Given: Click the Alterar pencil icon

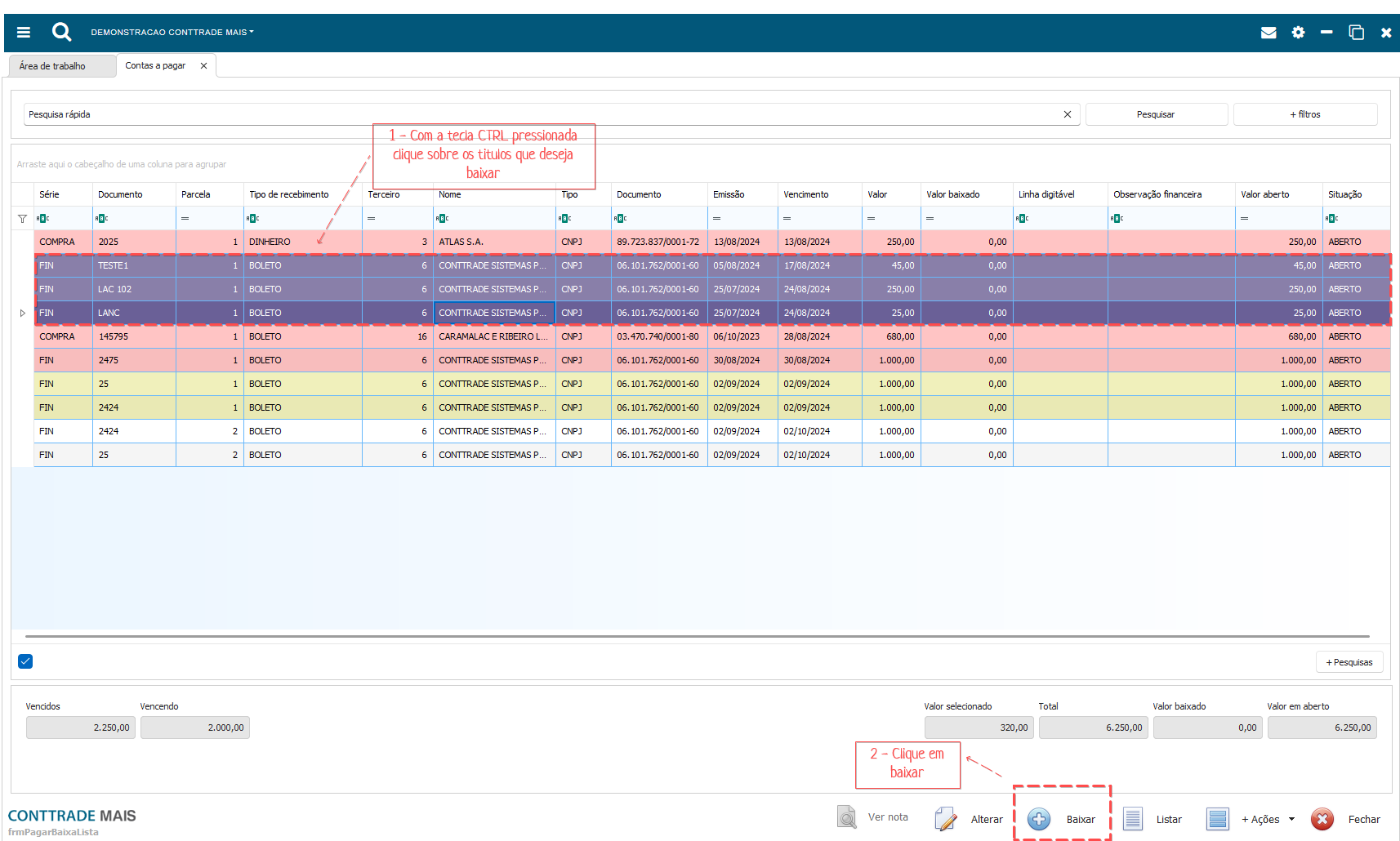Looking at the screenshot, I should [946, 819].
